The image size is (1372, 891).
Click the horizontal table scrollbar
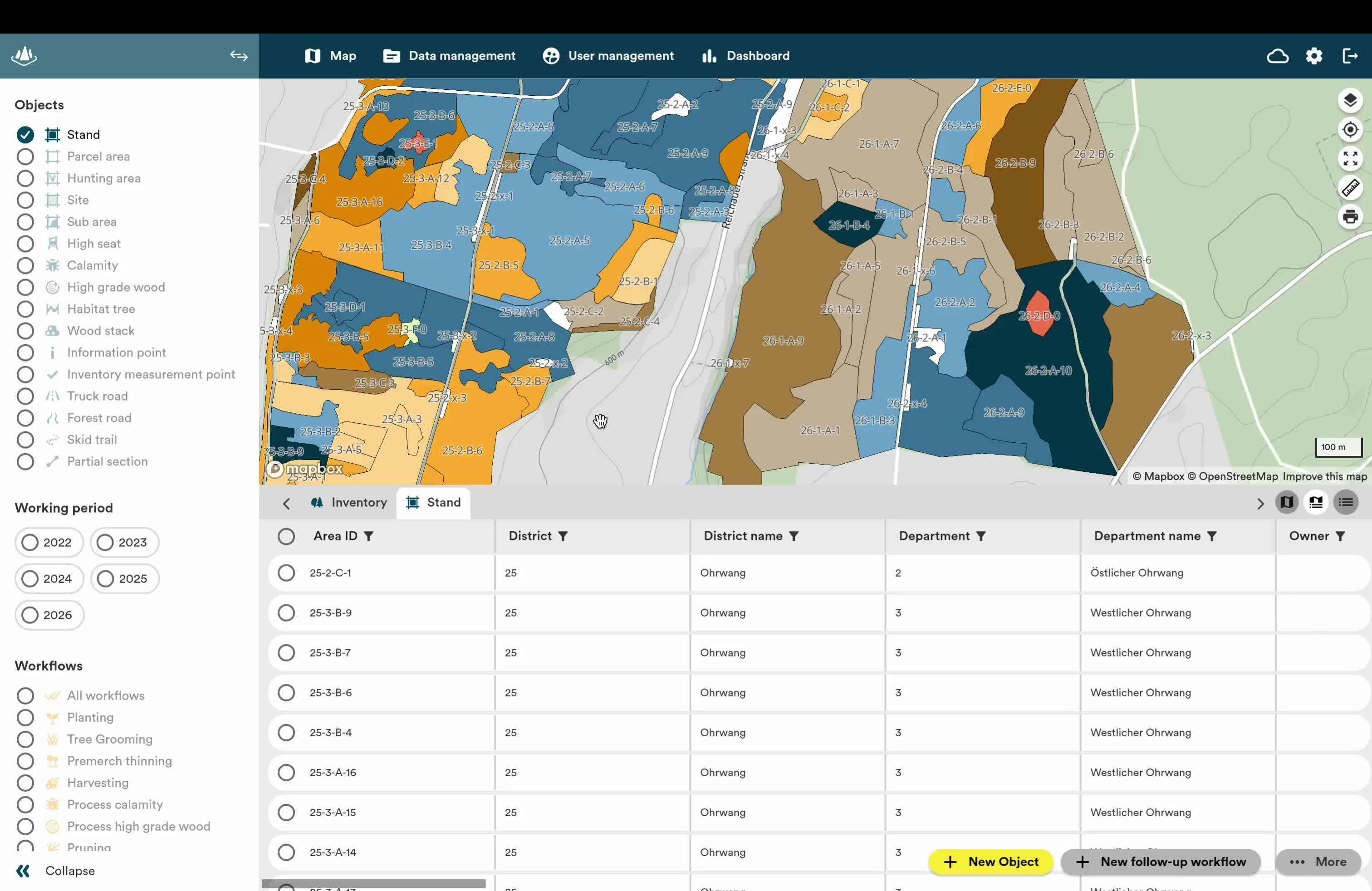click(x=373, y=883)
